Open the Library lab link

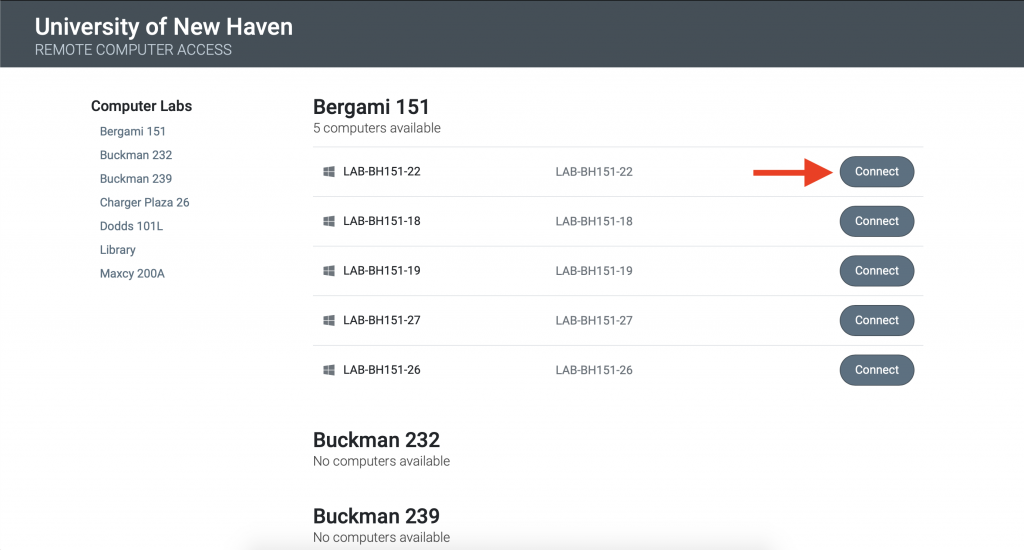(118, 250)
